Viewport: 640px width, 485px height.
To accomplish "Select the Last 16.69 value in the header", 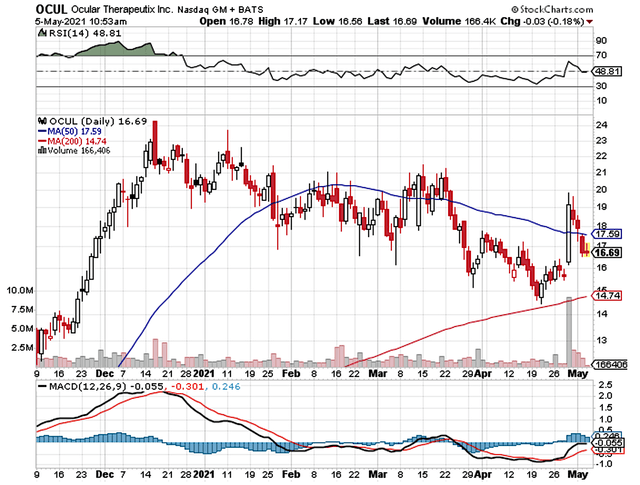I will [392, 21].
